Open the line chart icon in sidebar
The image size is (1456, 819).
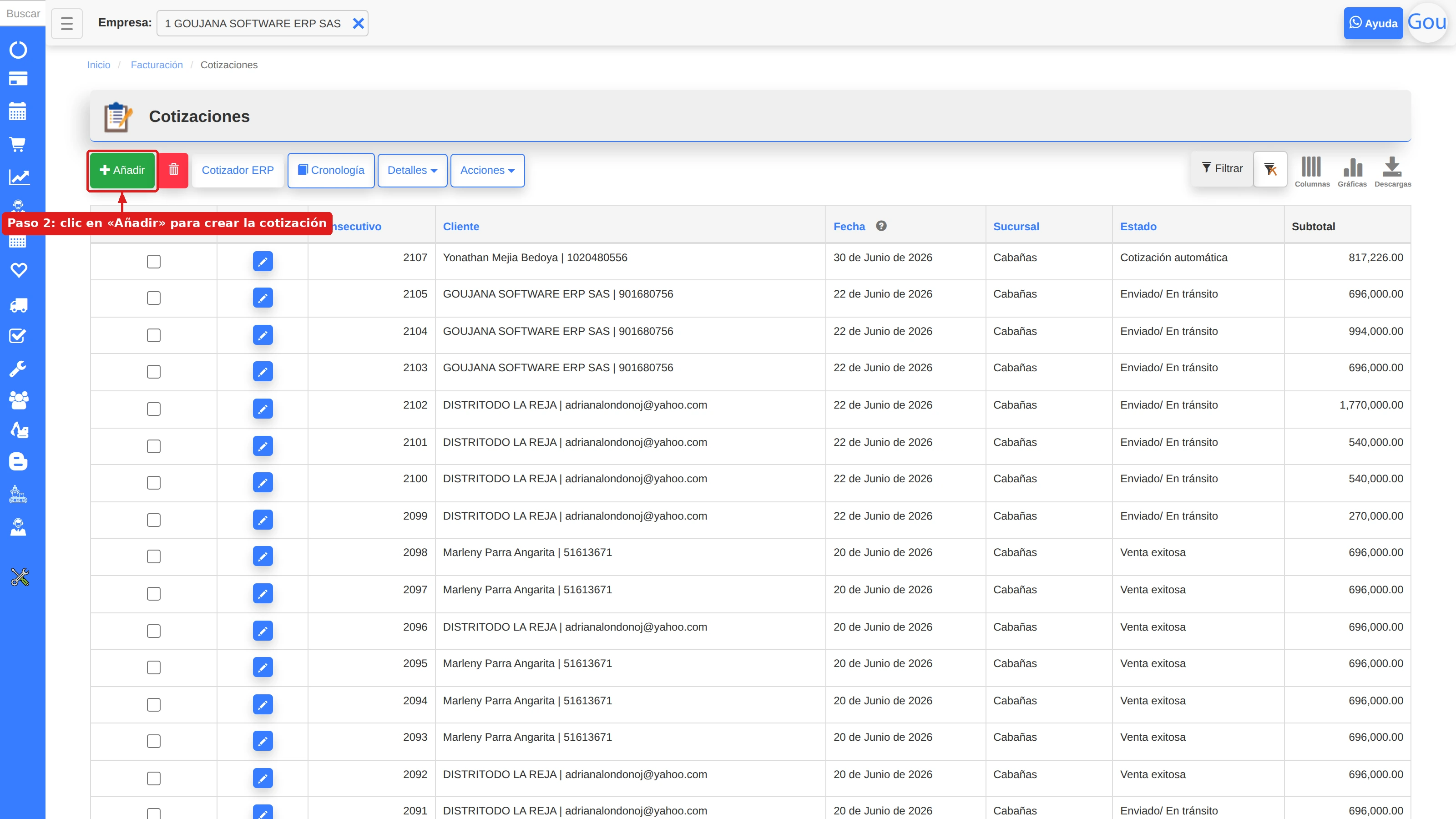coord(18,177)
